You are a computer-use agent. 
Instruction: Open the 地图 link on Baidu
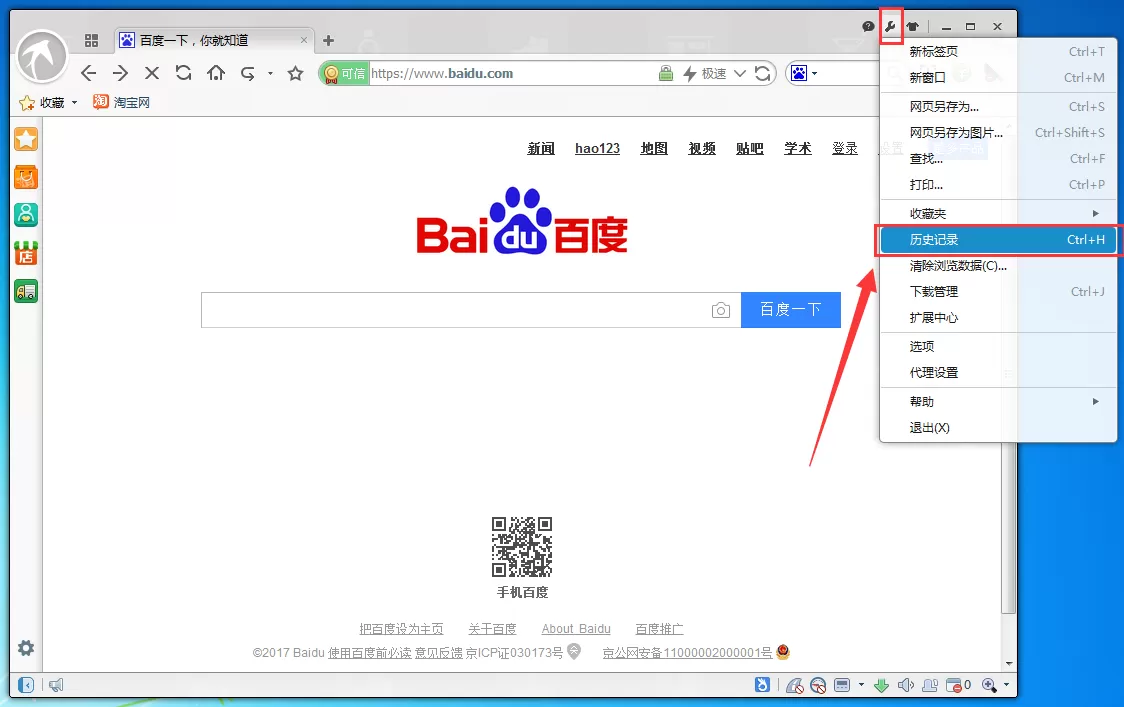point(654,148)
